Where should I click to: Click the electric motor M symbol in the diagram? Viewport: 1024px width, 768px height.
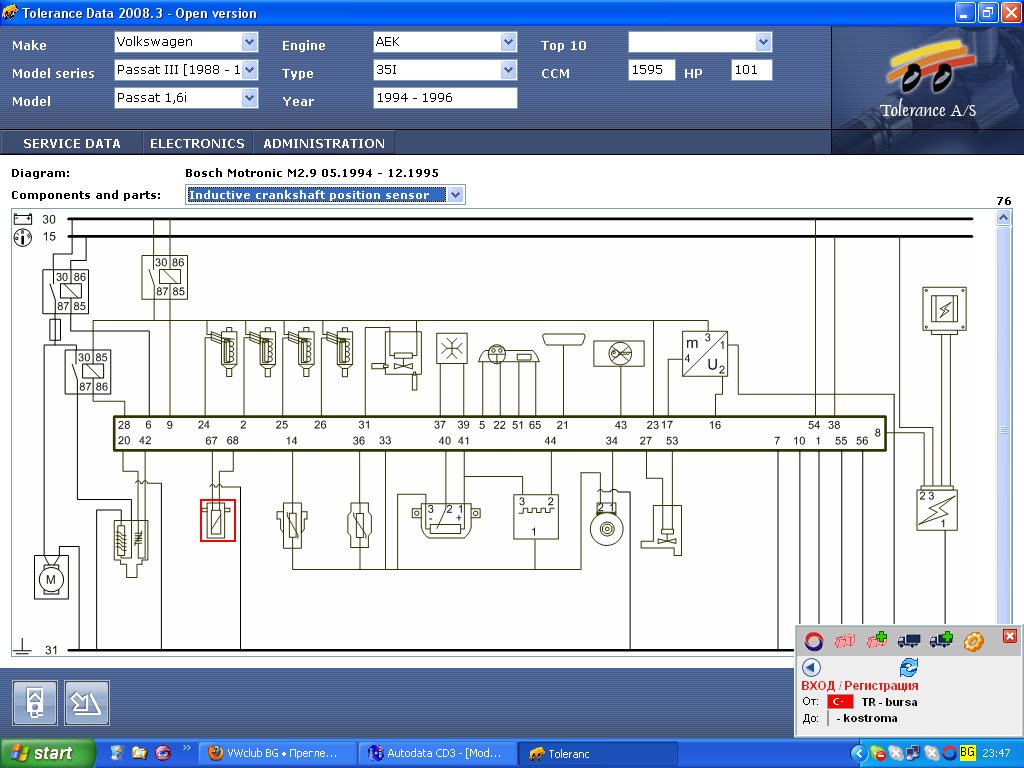click(x=51, y=579)
